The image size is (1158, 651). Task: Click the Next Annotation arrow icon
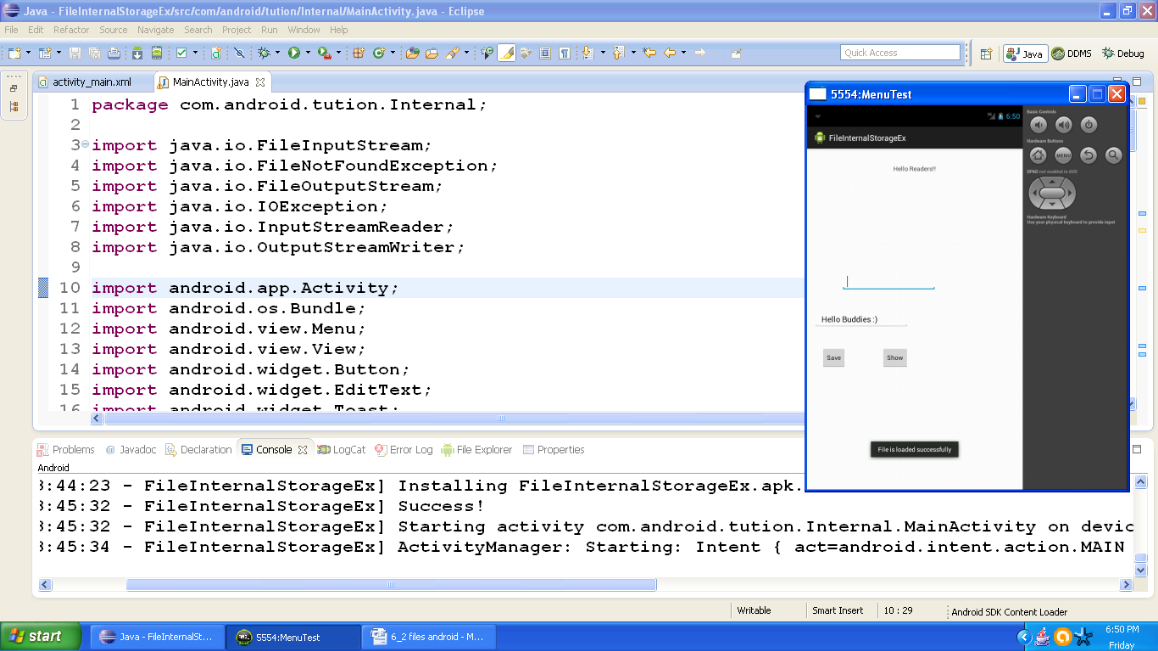click(589, 53)
